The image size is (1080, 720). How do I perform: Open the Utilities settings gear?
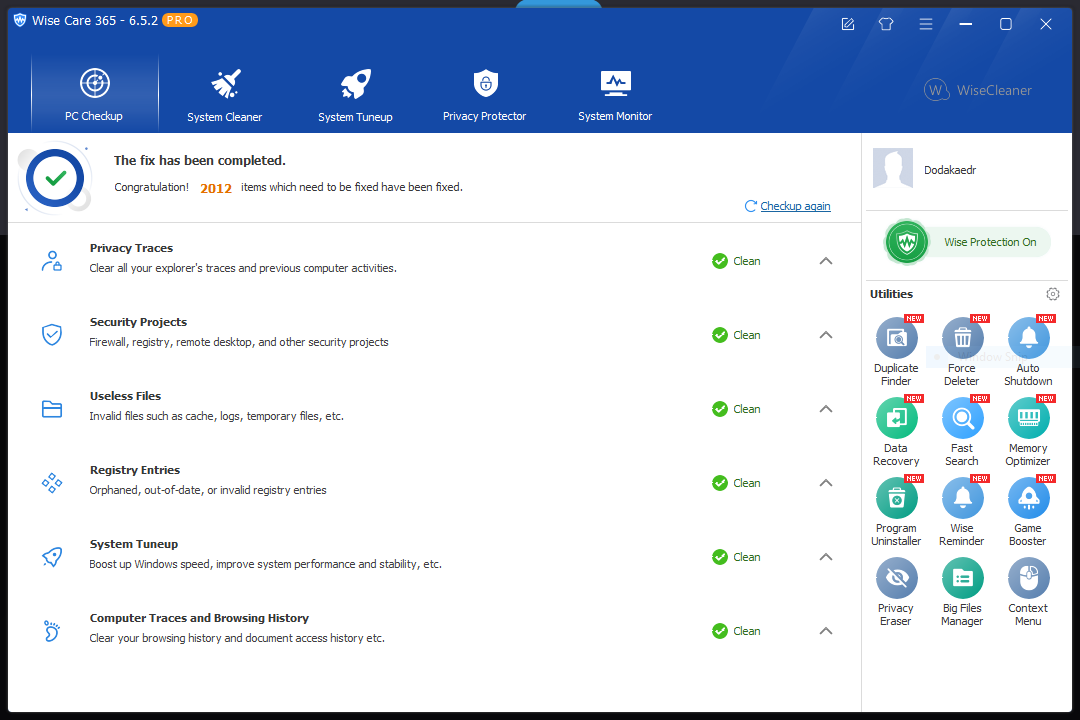(x=1052, y=294)
